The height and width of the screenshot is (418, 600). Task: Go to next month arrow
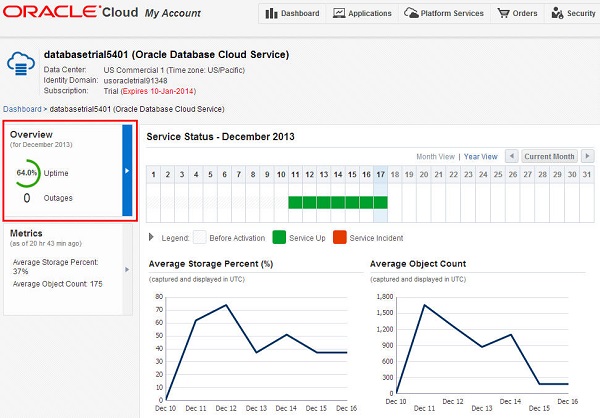click(587, 156)
